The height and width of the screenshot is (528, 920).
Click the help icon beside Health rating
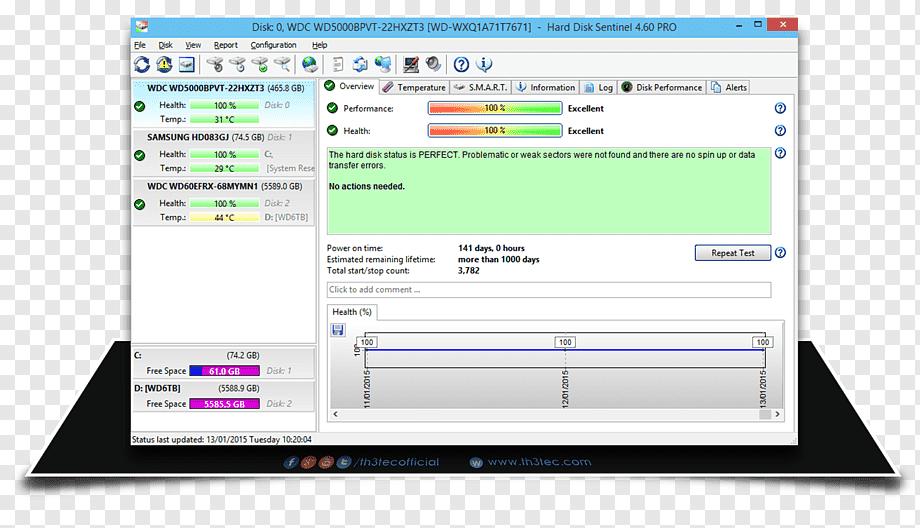point(780,130)
